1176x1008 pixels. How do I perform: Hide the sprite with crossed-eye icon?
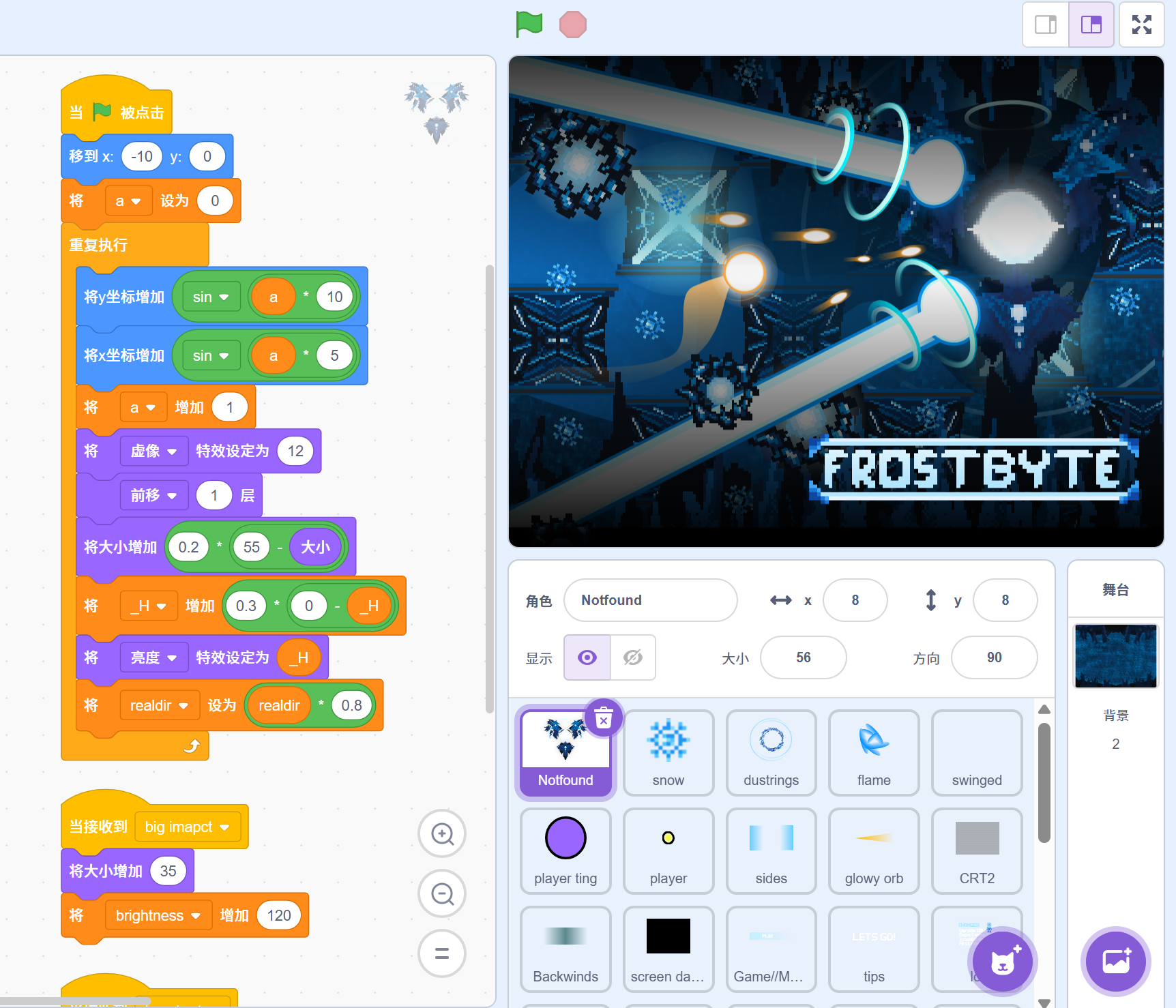pyautogui.click(x=633, y=657)
